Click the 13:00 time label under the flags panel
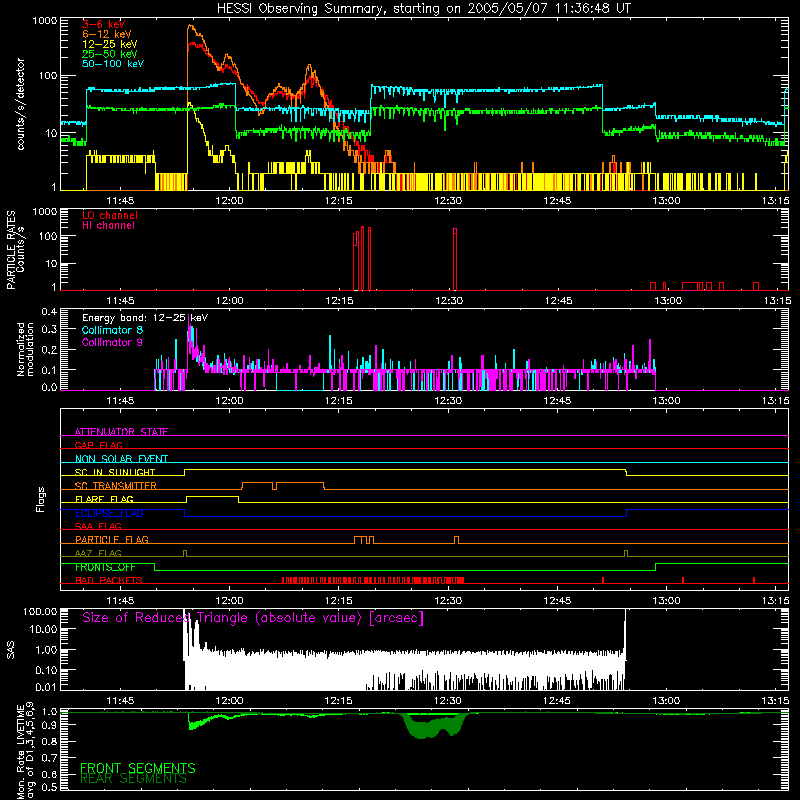 [666, 601]
